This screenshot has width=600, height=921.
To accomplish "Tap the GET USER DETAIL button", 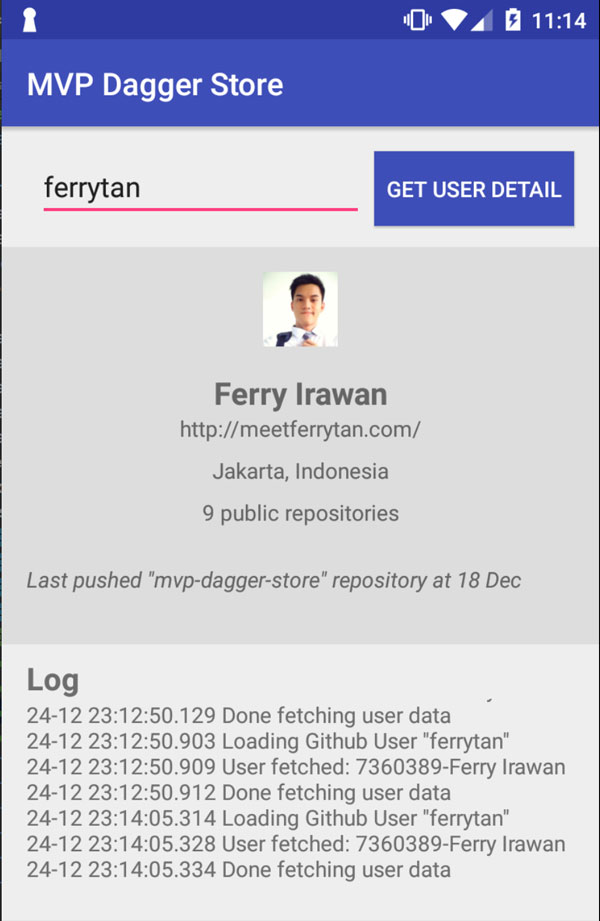I will point(474,189).
